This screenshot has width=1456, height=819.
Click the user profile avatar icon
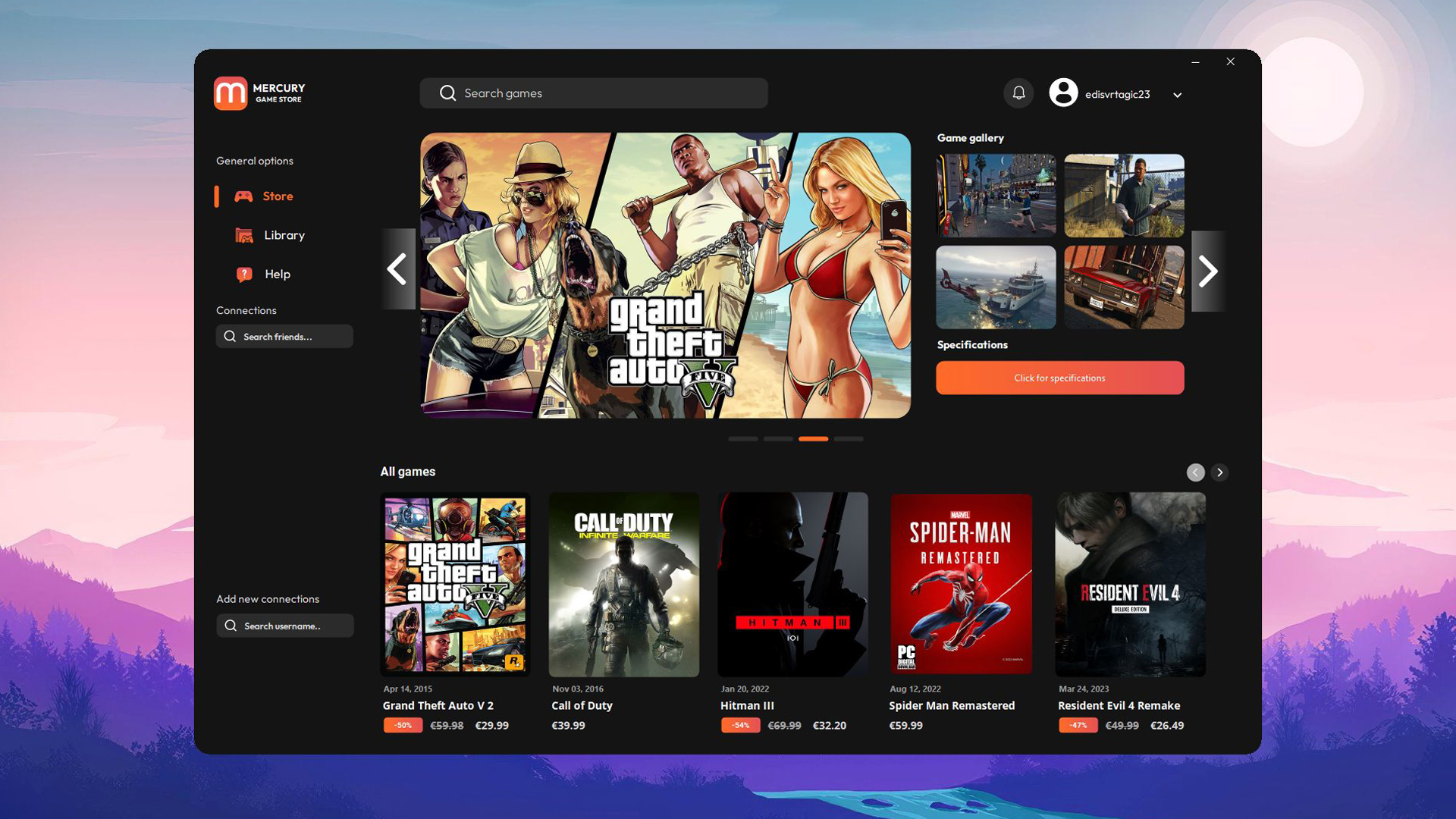[x=1063, y=93]
